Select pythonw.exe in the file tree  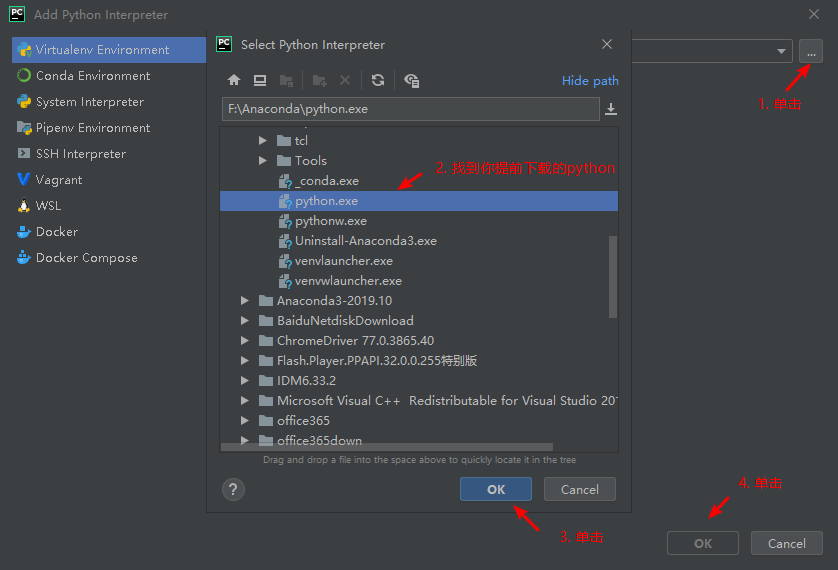point(331,221)
